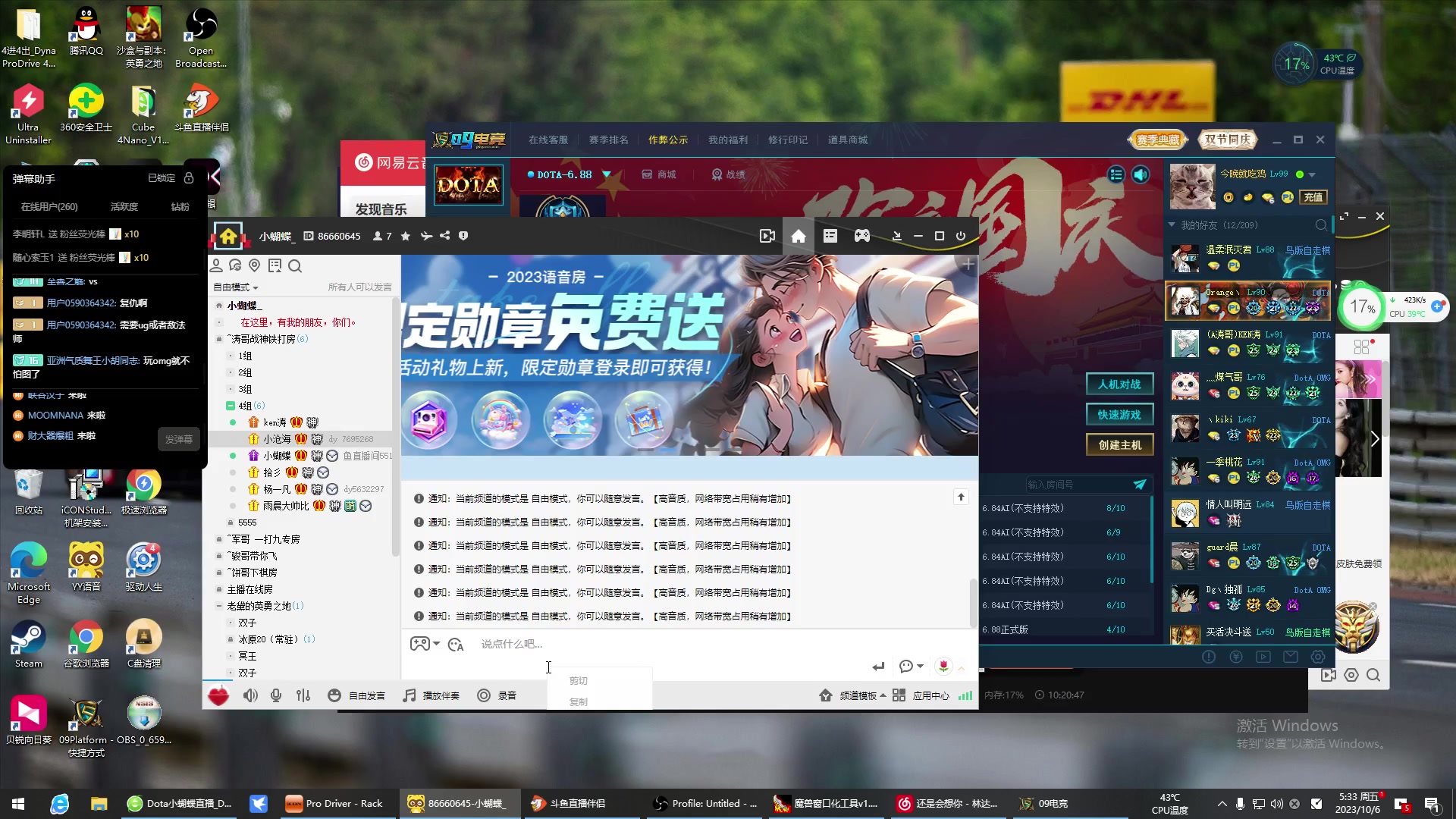Open settings gear at 09 platform bottom
This screenshot has width=1456, height=819.
coord(1318,657)
